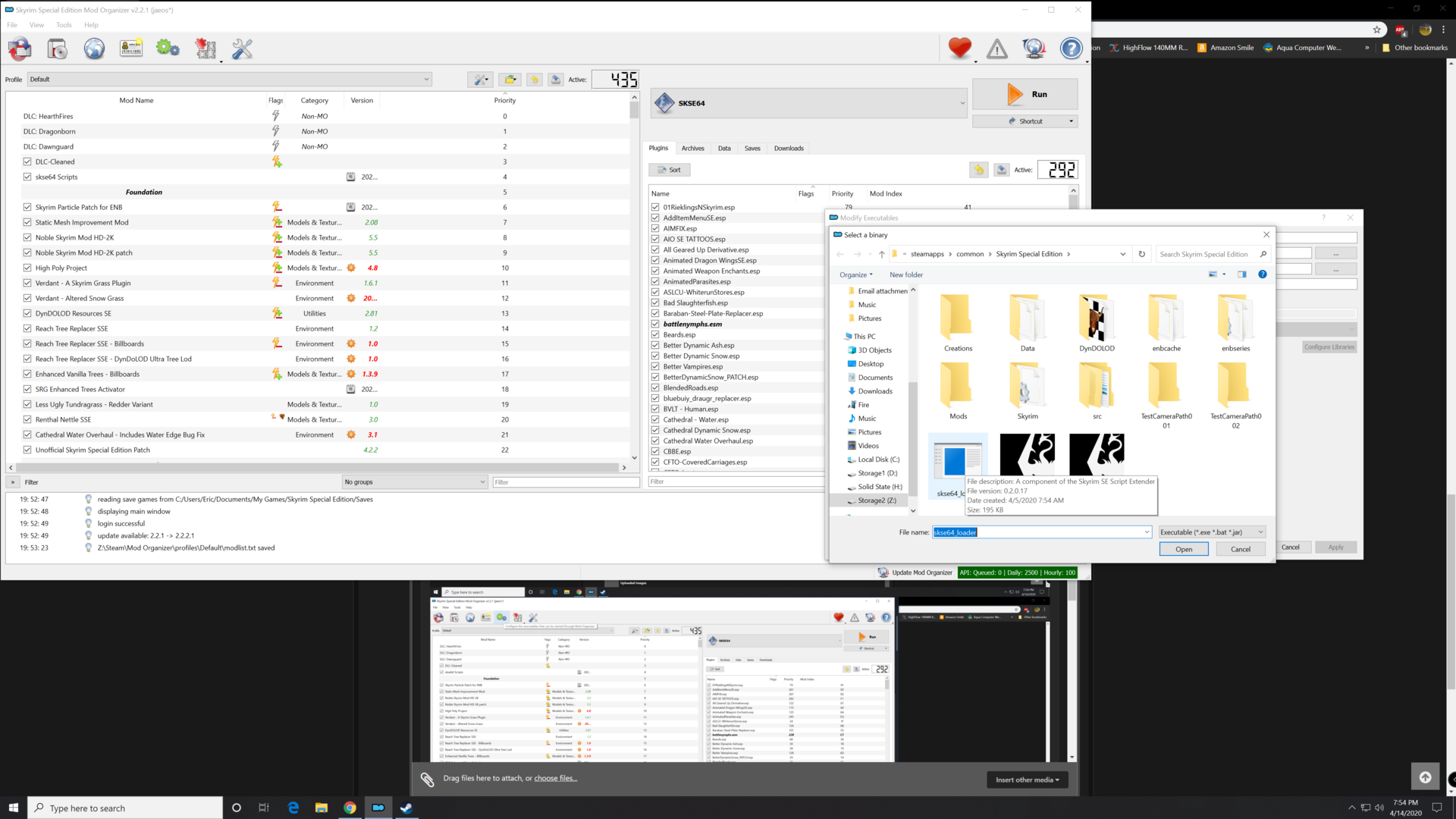Expand the File name history dropdown
Image resolution: width=1456 pixels, height=819 pixels.
click(x=1147, y=532)
